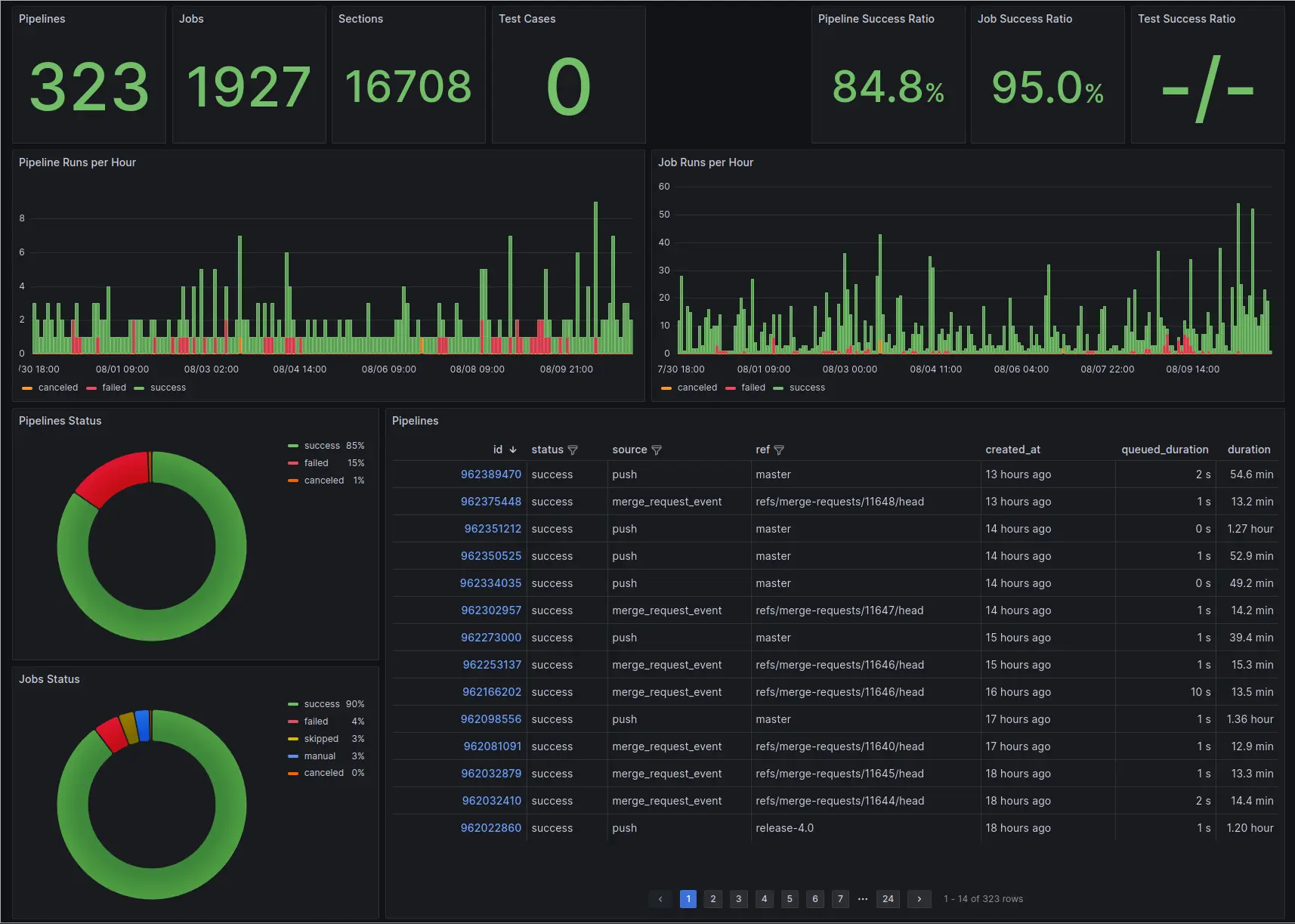Open Pipelines table panel title menu

(x=416, y=421)
